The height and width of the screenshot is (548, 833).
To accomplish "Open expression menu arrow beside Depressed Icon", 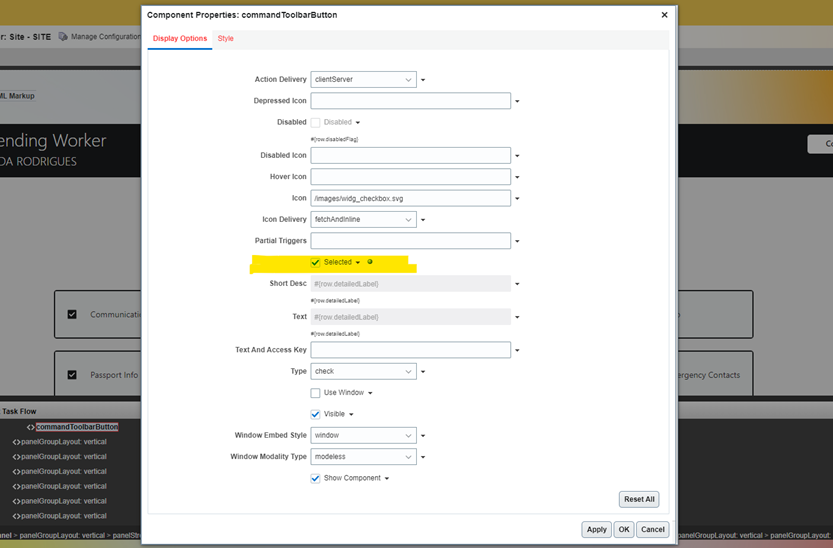I will pyautogui.click(x=517, y=101).
